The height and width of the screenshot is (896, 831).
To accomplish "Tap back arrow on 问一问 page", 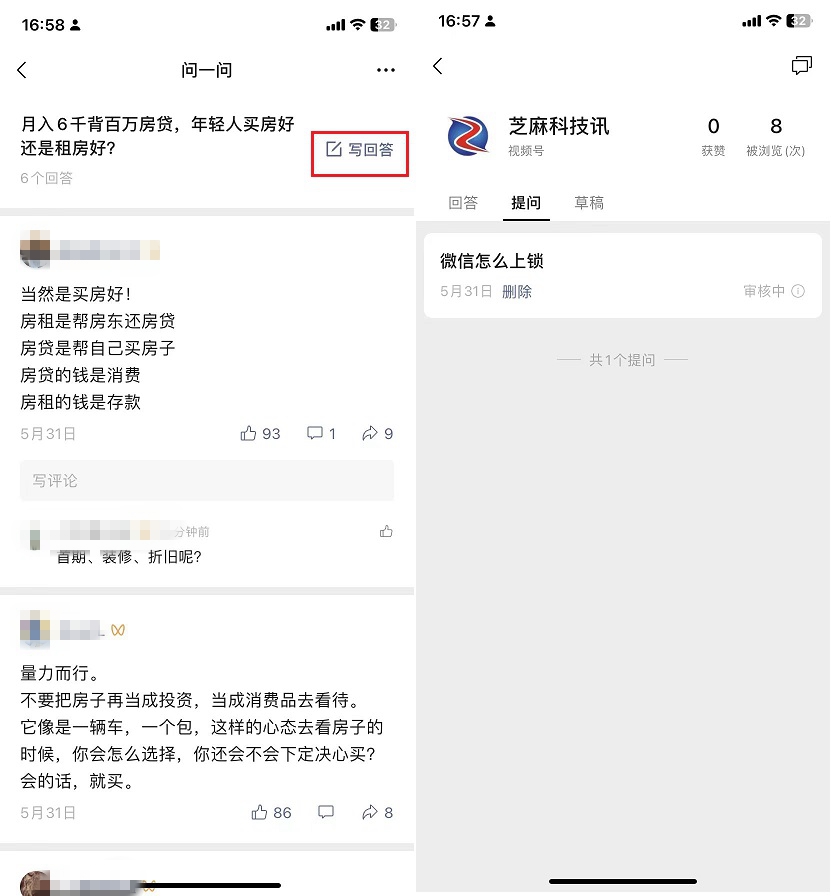I will tap(22, 70).
